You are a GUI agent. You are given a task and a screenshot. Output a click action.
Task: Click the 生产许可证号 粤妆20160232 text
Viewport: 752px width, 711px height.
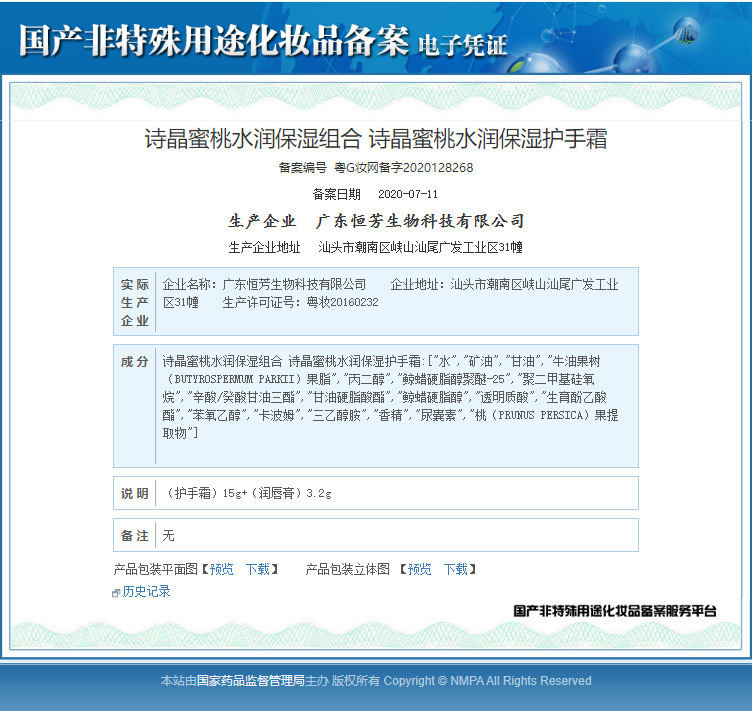pyautogui.click(x=301, y=302)
